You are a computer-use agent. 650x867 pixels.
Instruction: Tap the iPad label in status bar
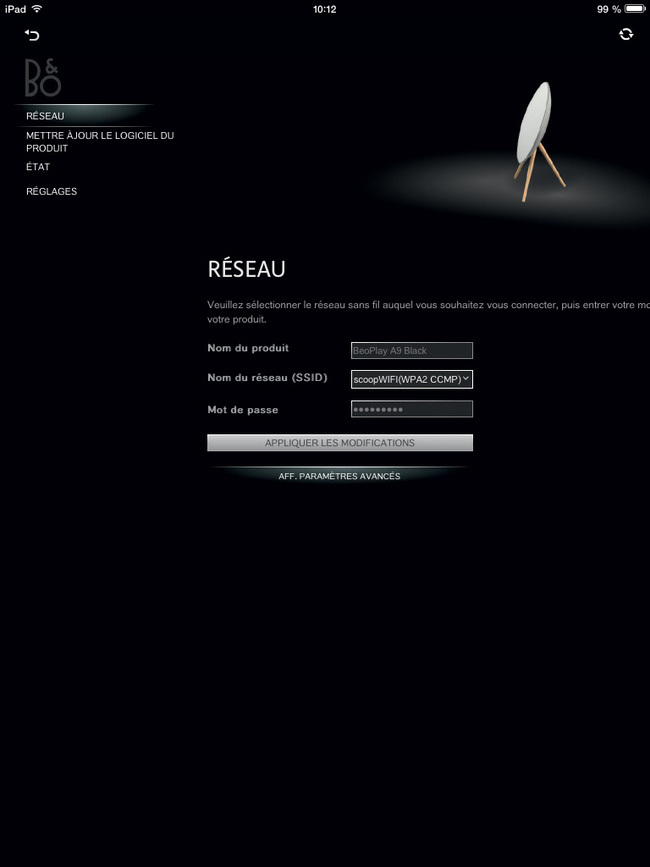point(15,9)
